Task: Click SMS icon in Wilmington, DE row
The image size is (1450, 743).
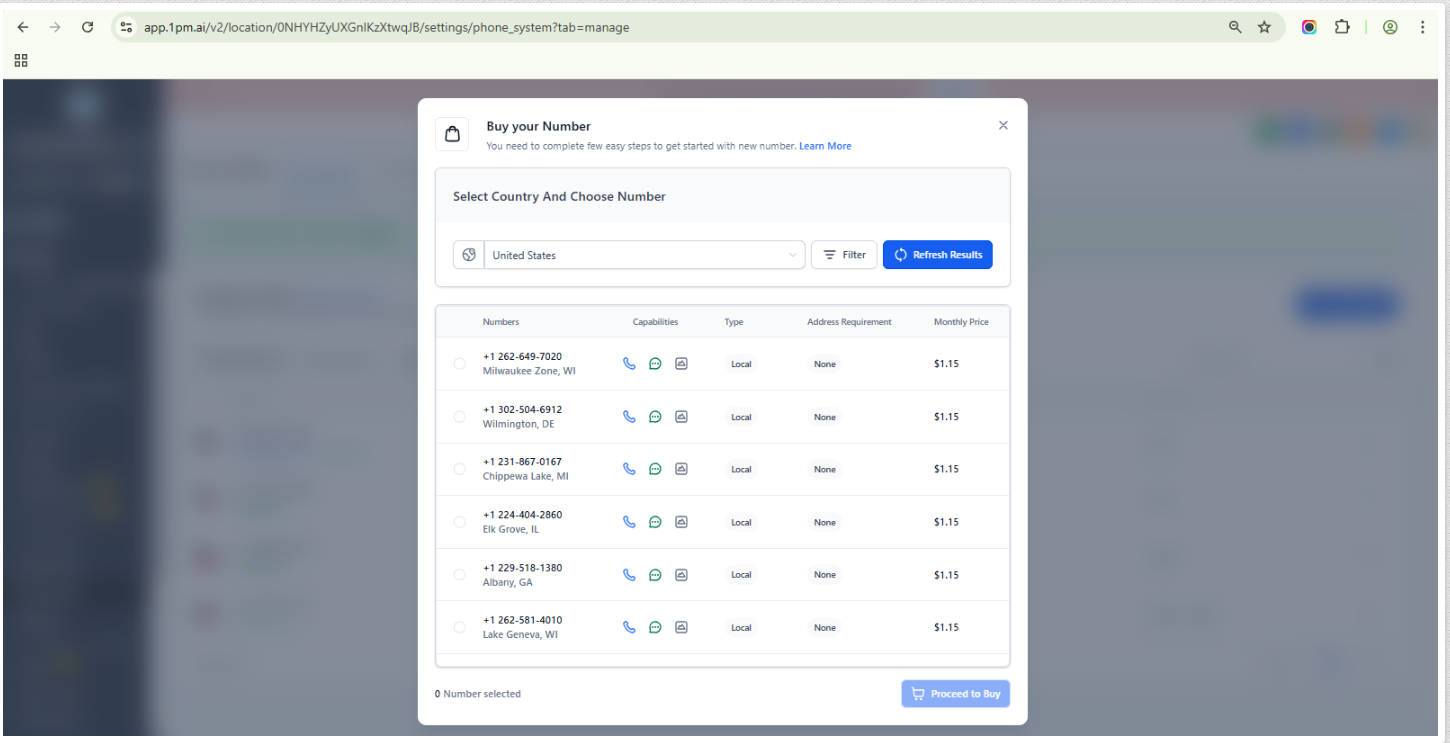Action: 655,417
